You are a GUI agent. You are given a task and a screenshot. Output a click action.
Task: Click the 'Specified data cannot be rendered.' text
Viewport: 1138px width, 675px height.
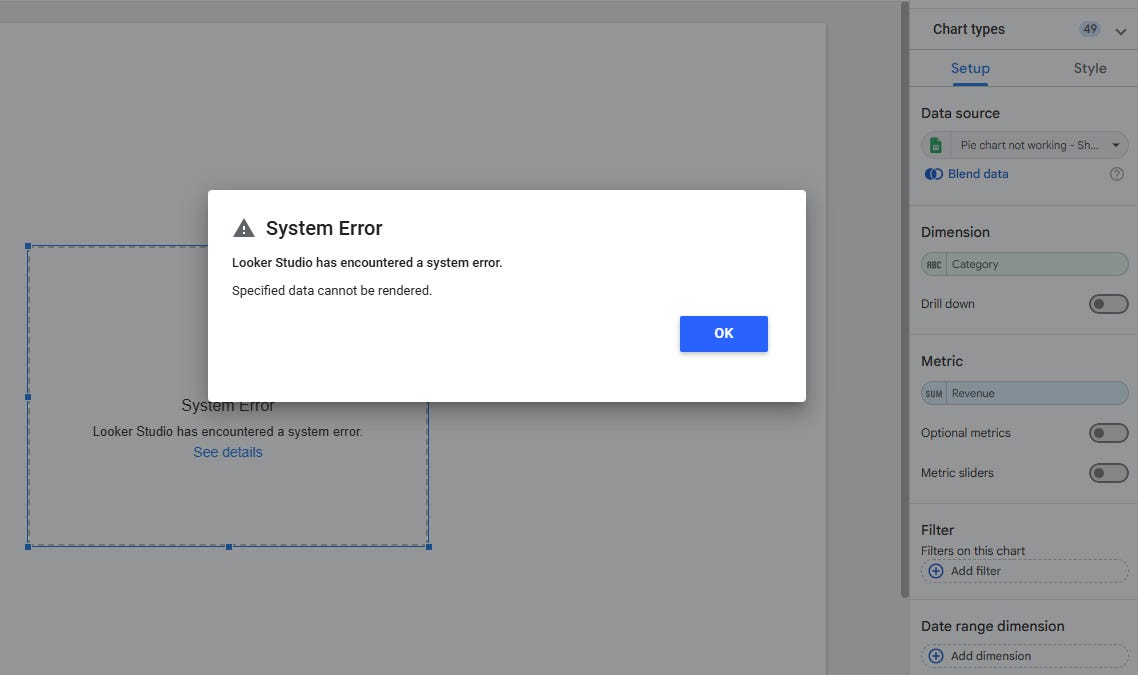tap(332, 290)
